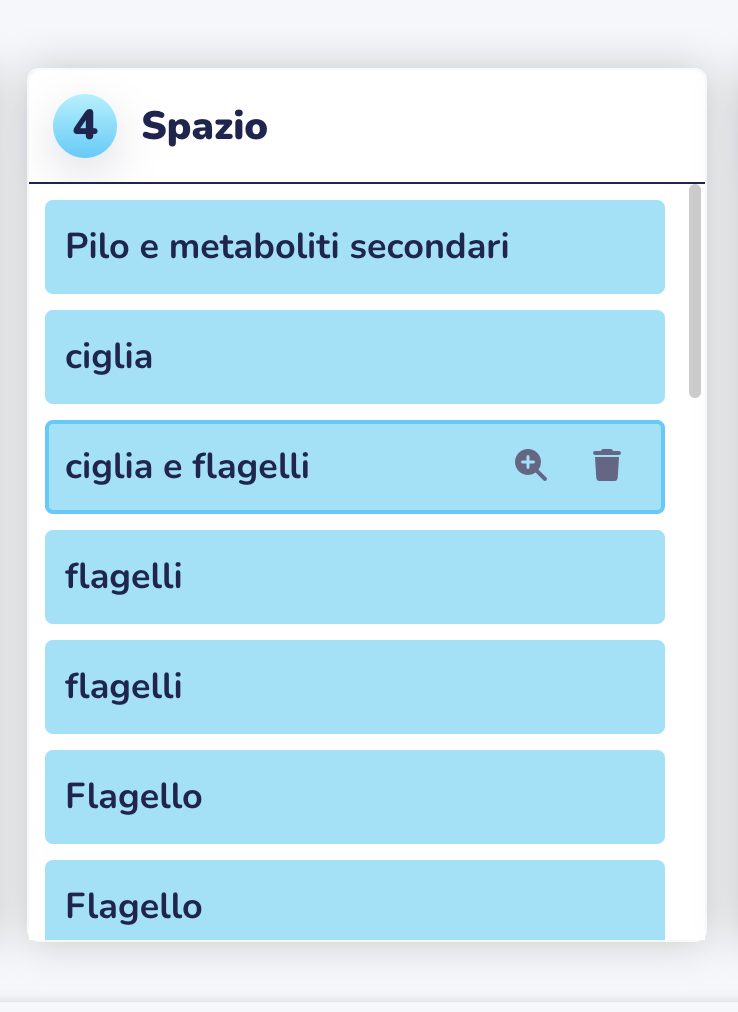Delete 'ciglia e flagelli' with the trash icon
The width and height of the screenshot is (738, 1012).
(607, 465)
